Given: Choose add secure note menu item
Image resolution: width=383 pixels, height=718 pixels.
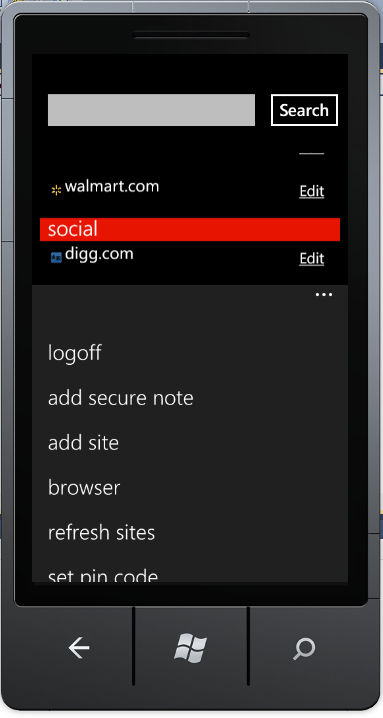Looking at the screenshot, I should [x=120, y=398].
